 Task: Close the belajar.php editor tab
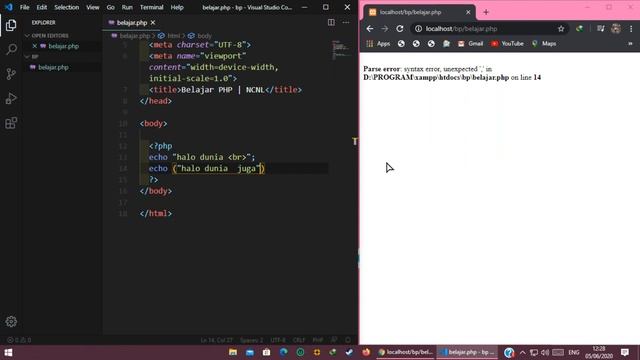tap(153, 22)
